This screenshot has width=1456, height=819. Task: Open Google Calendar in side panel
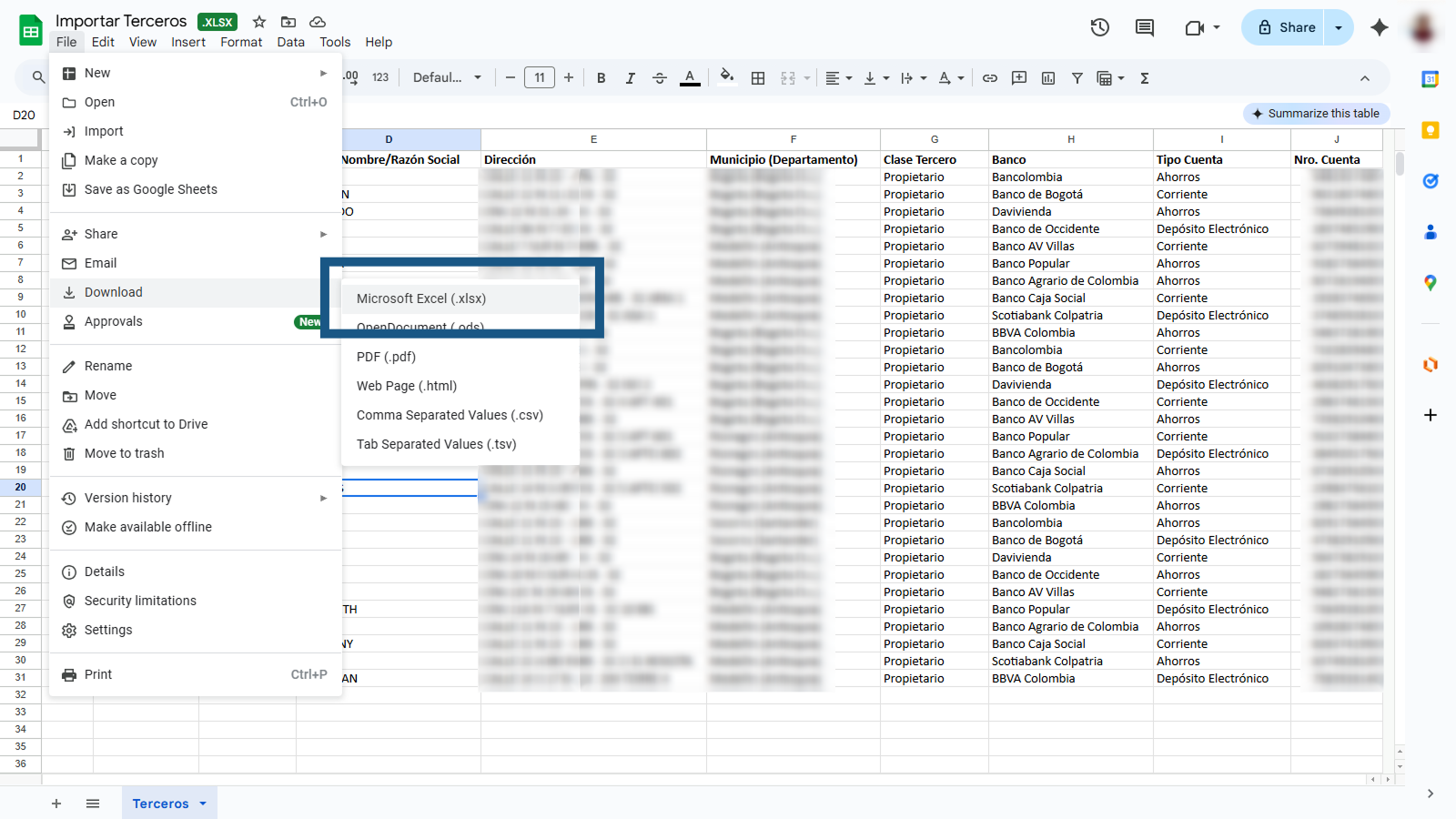tap(1431, 79)
